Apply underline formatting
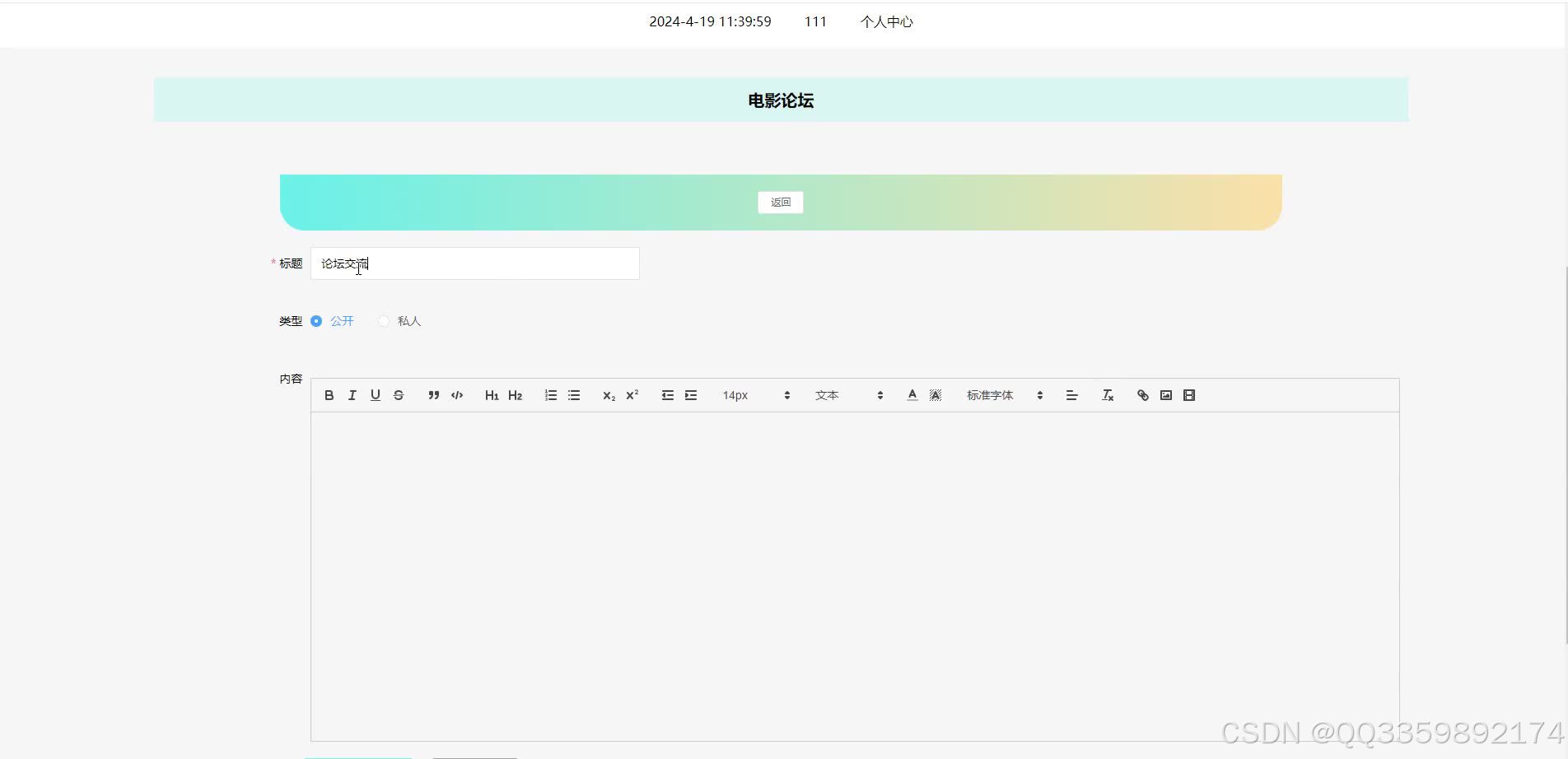Screen dimensions: 1568x759 click(x=376, y=395)
